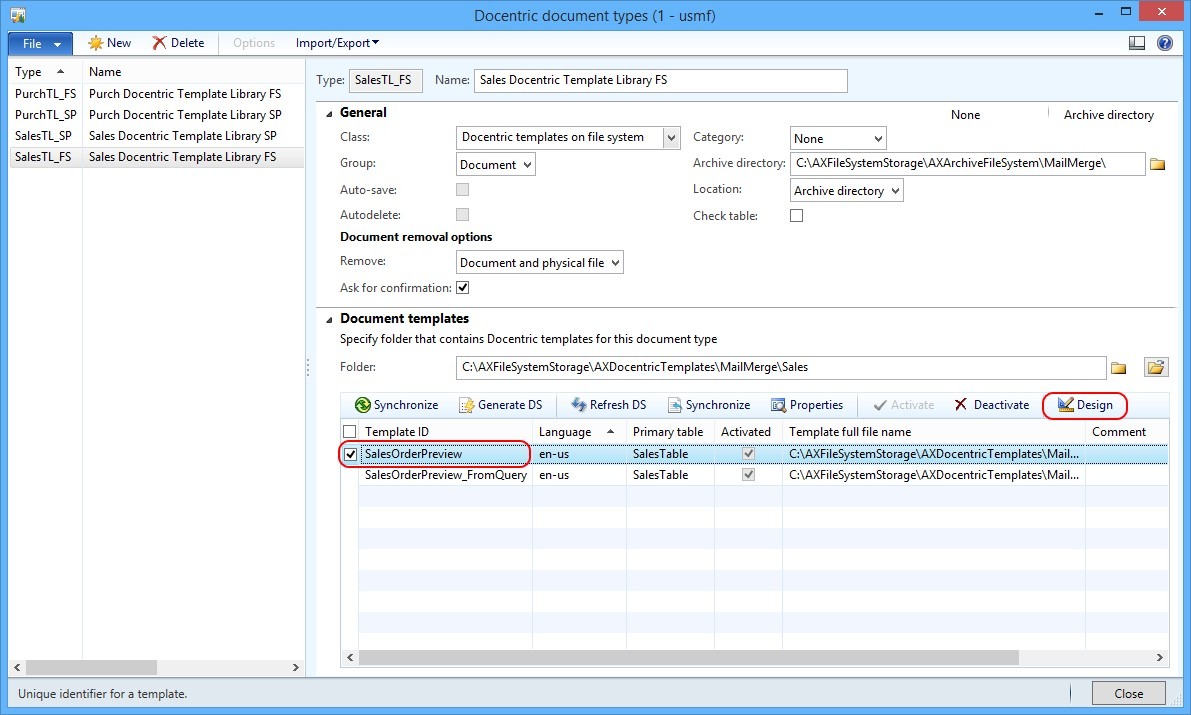Click SalesOrderPreview template ID cell
1191x715 pixels.
coord(446,454)
